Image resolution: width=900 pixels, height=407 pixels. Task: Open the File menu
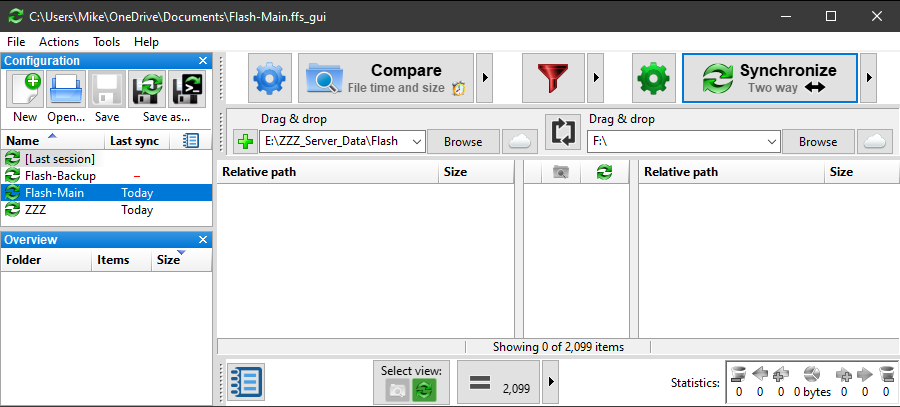coord(16,42)
